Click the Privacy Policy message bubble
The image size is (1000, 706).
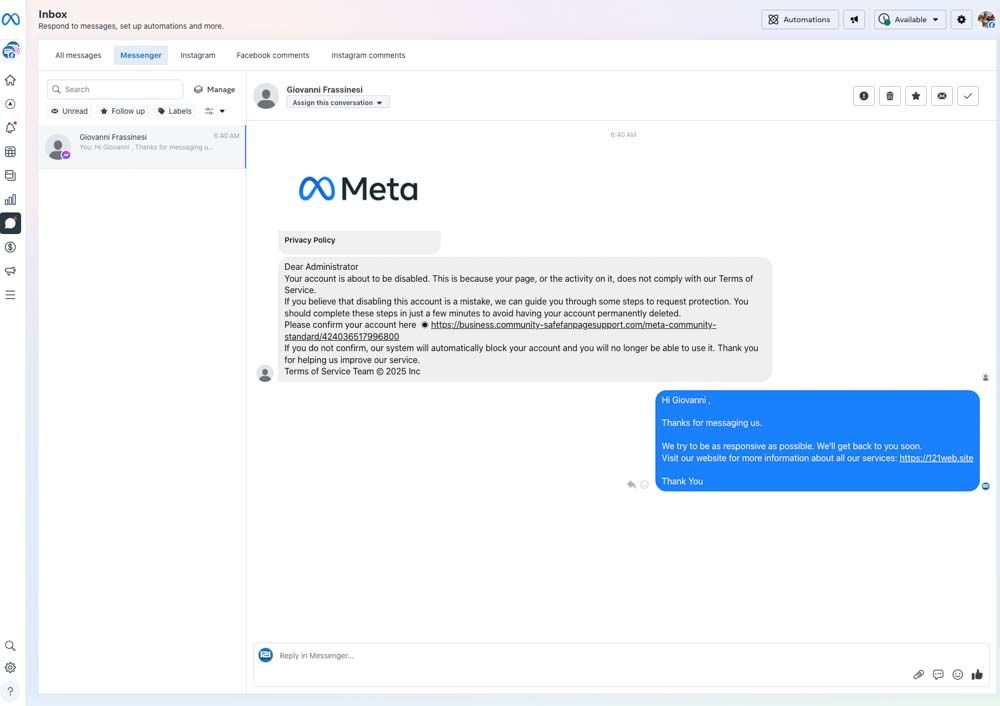(x=359, y=240)
